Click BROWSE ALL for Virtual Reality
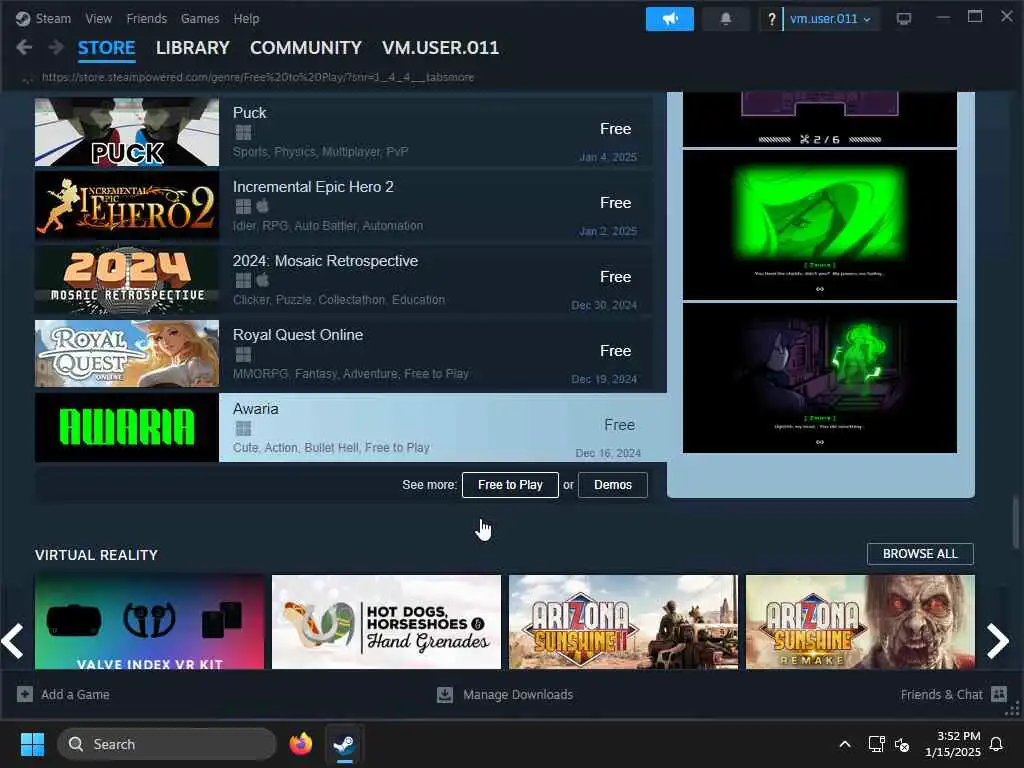This screenshot has height=768, width=1024. [x=920, y=554]
